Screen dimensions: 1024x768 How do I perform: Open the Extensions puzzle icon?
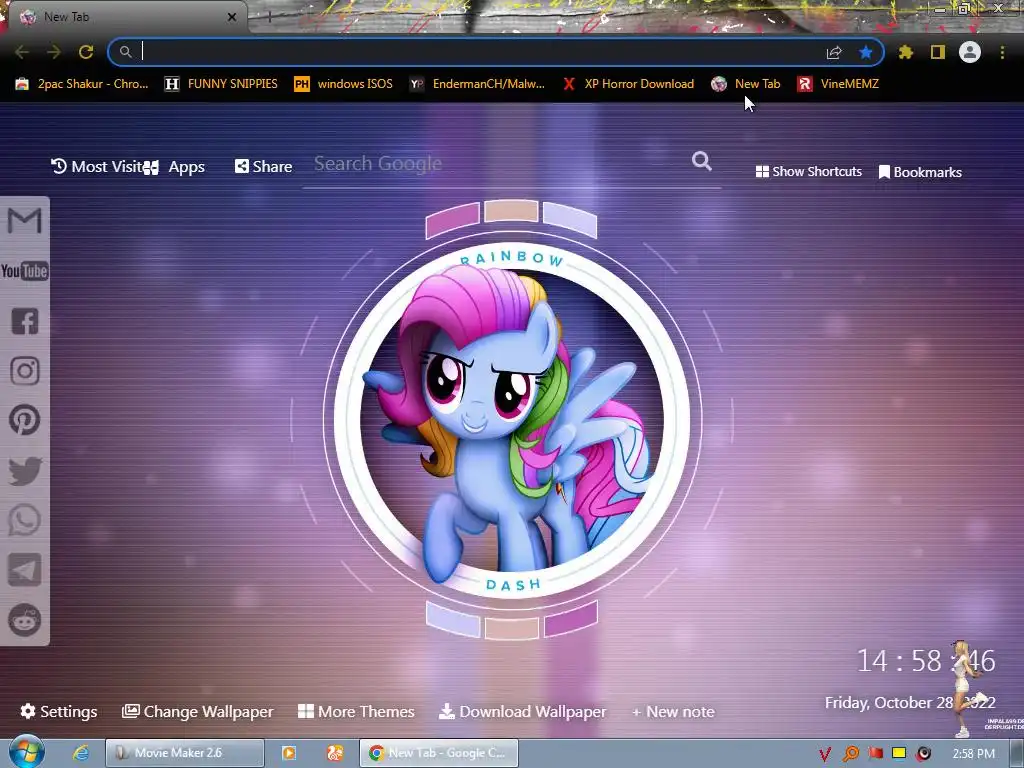point(905,52)
